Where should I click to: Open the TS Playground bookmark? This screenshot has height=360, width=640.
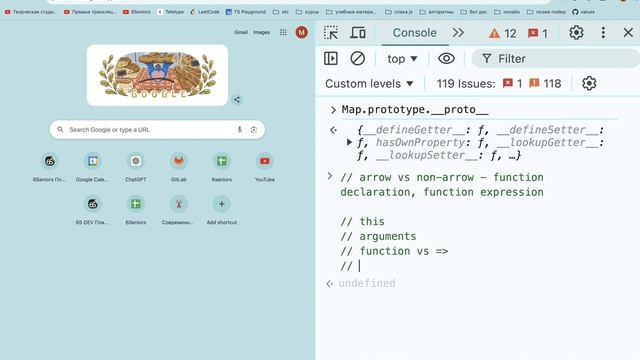[246, 12]
